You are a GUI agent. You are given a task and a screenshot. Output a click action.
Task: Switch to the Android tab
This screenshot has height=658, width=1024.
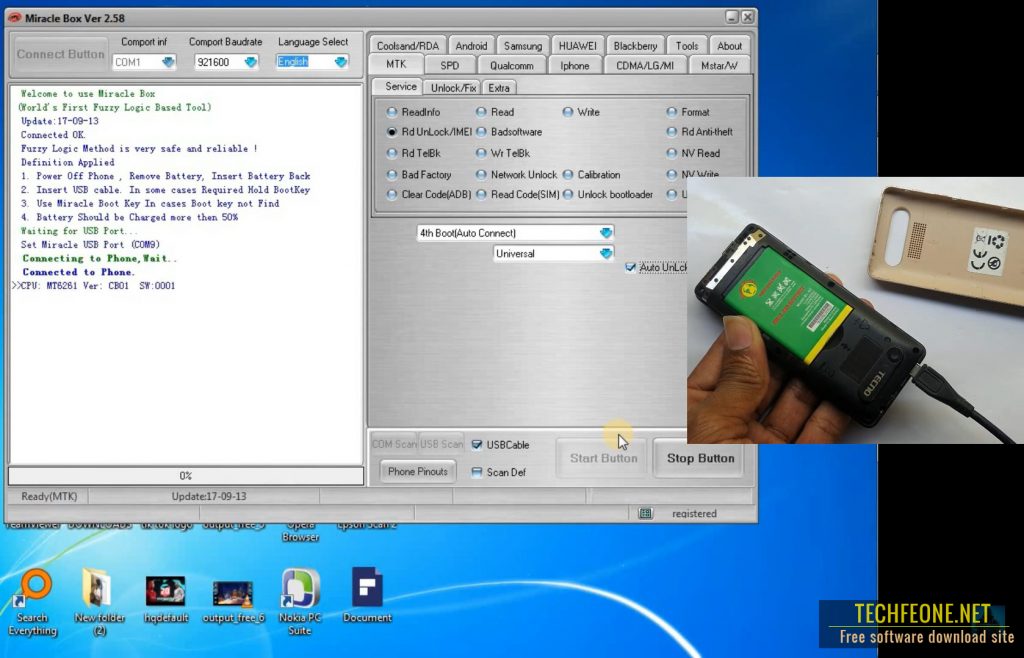472,46
